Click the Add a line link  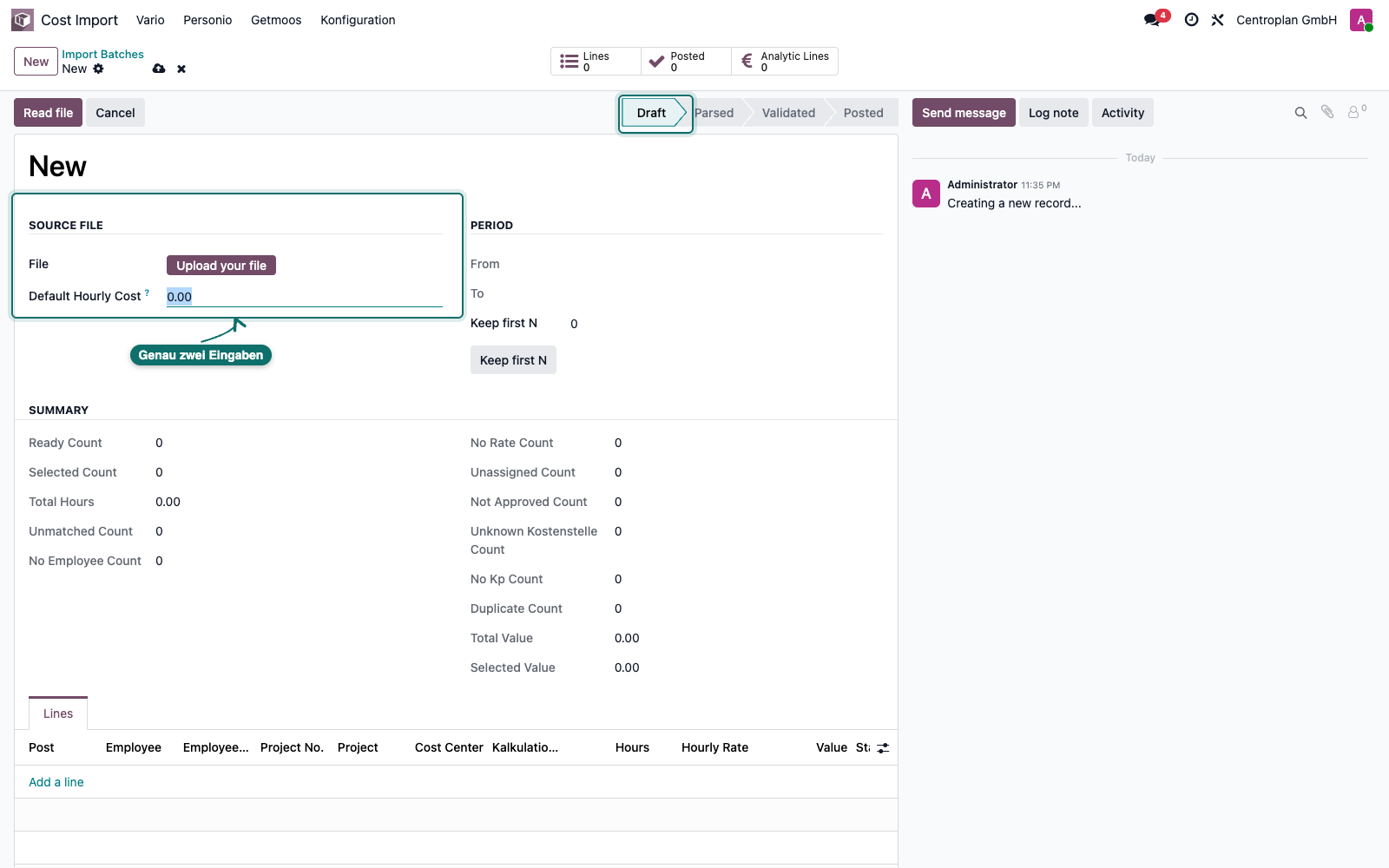click(x=56, y=782)
